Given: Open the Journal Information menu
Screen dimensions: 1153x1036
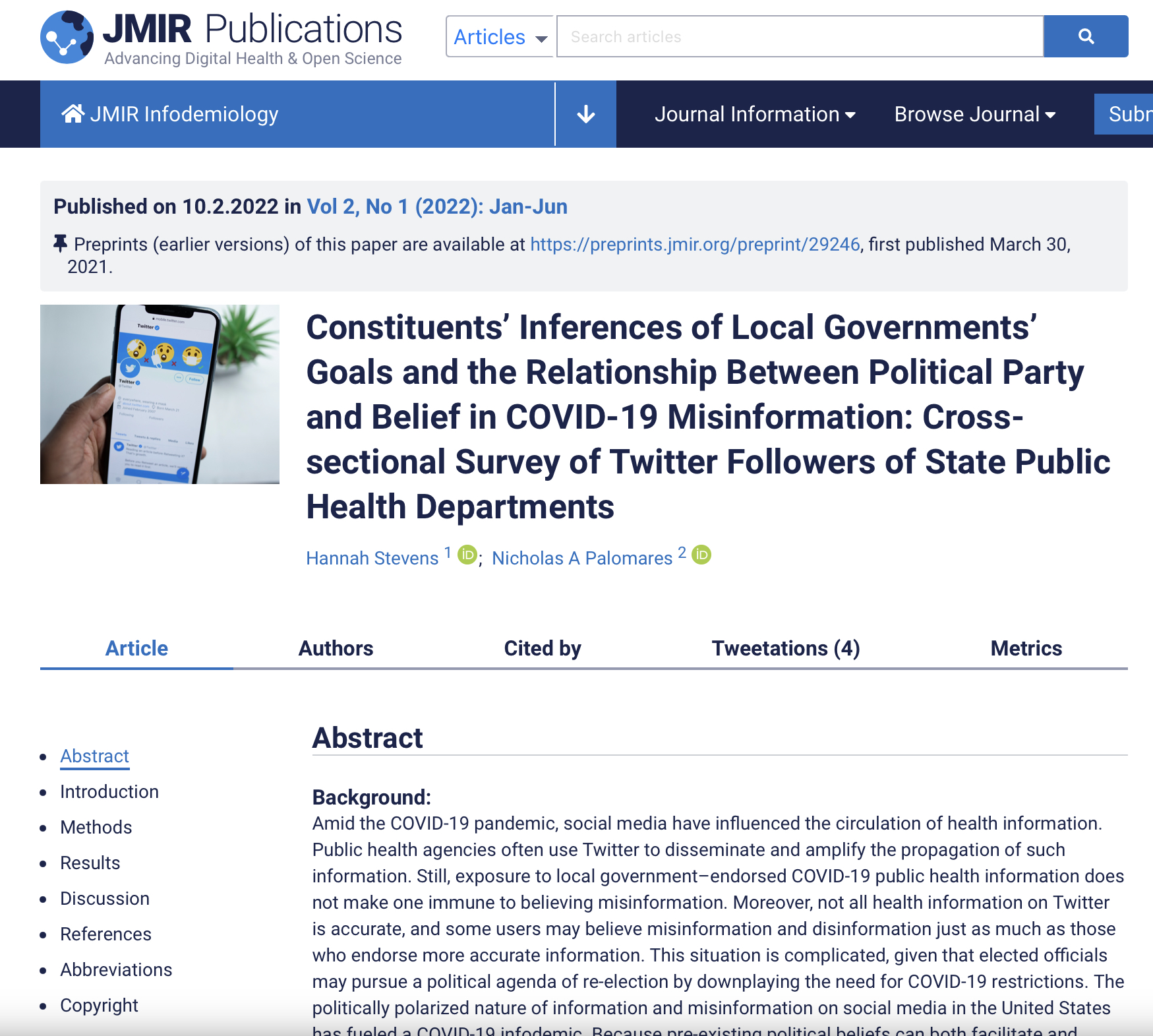Looking at the screenshot, I should [x=754, y=115].
